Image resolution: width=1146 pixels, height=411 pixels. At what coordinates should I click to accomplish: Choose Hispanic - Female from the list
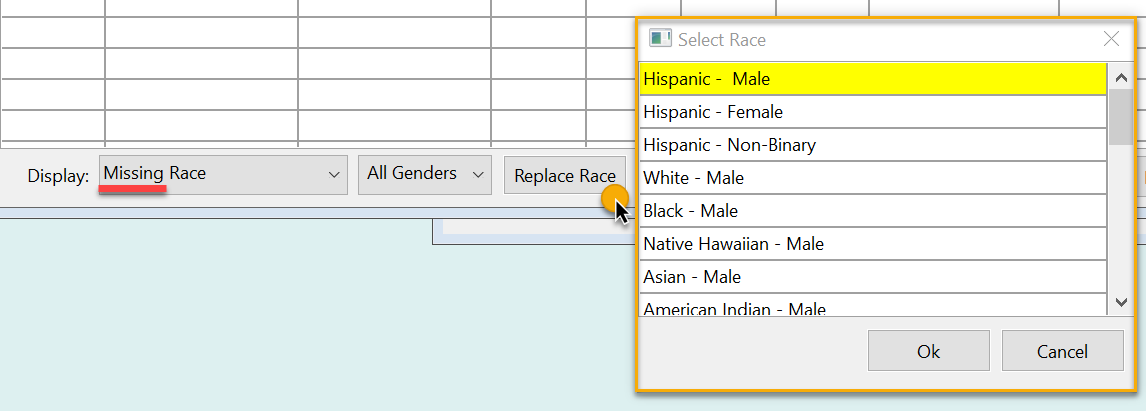871,112
